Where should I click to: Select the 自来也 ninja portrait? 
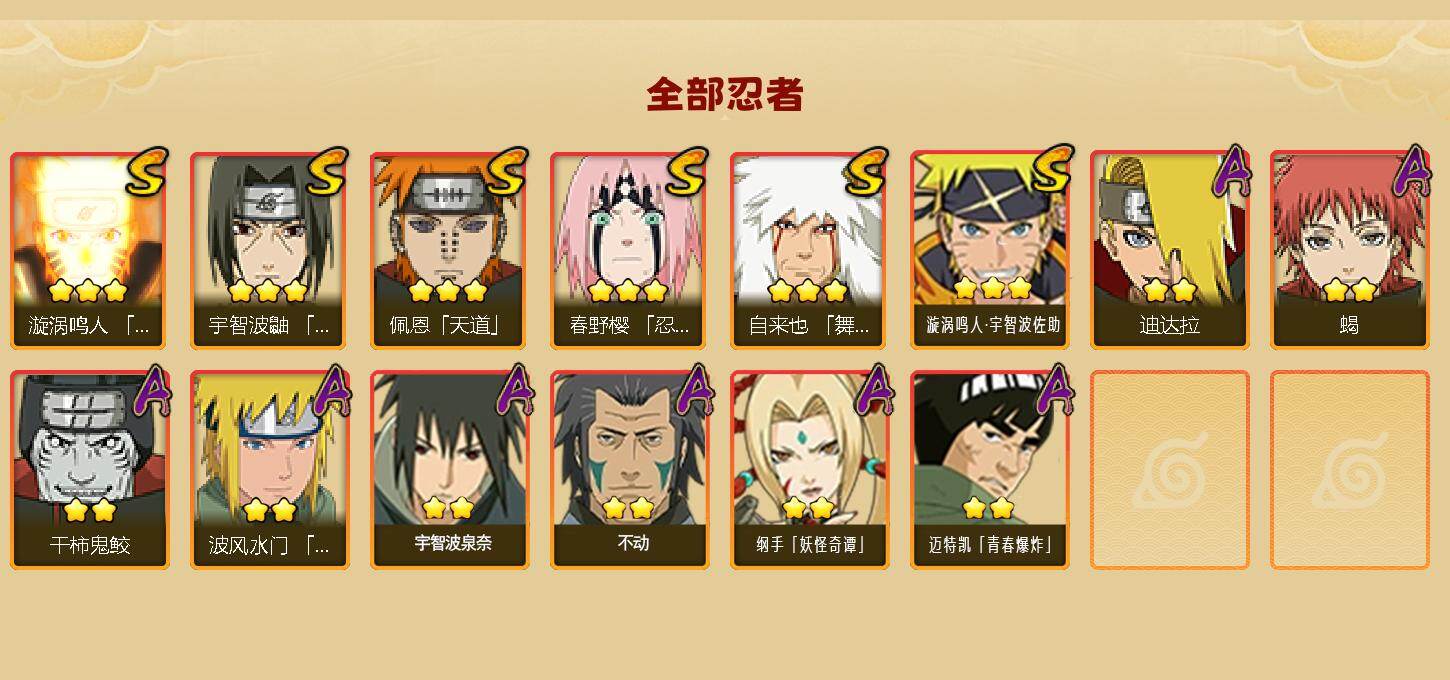click(x=809, y=250)
